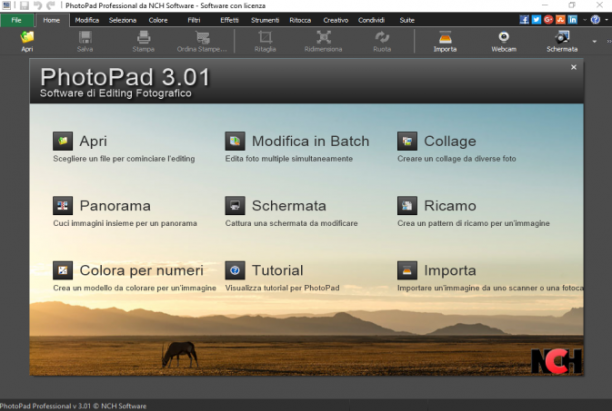Viewport: 612px width, 411px height.
Task: Share via the Twitter icon
Action: tap(536, 20)
